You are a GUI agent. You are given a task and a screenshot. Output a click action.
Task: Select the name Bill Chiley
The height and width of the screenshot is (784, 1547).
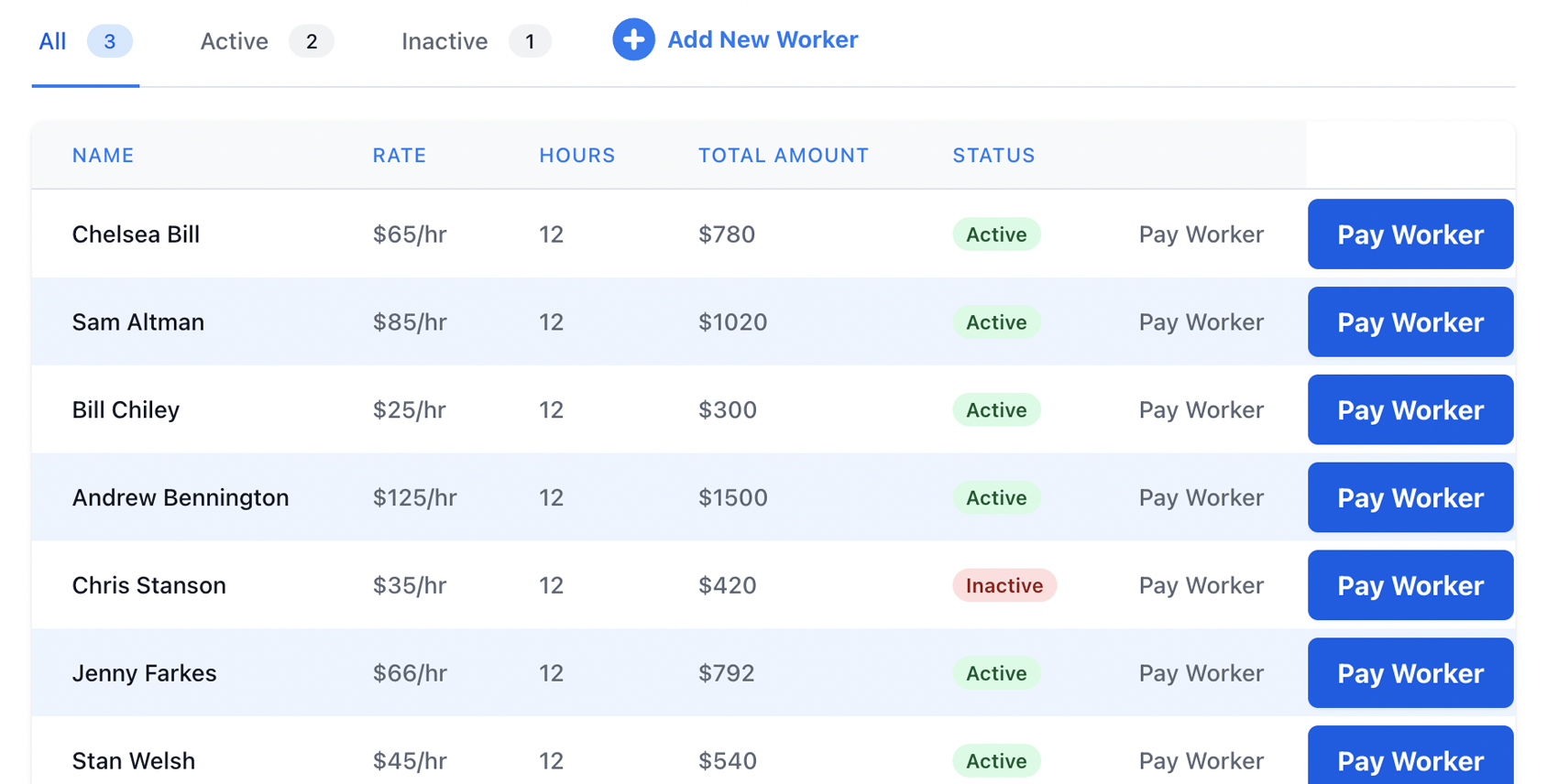coord(126,410)
